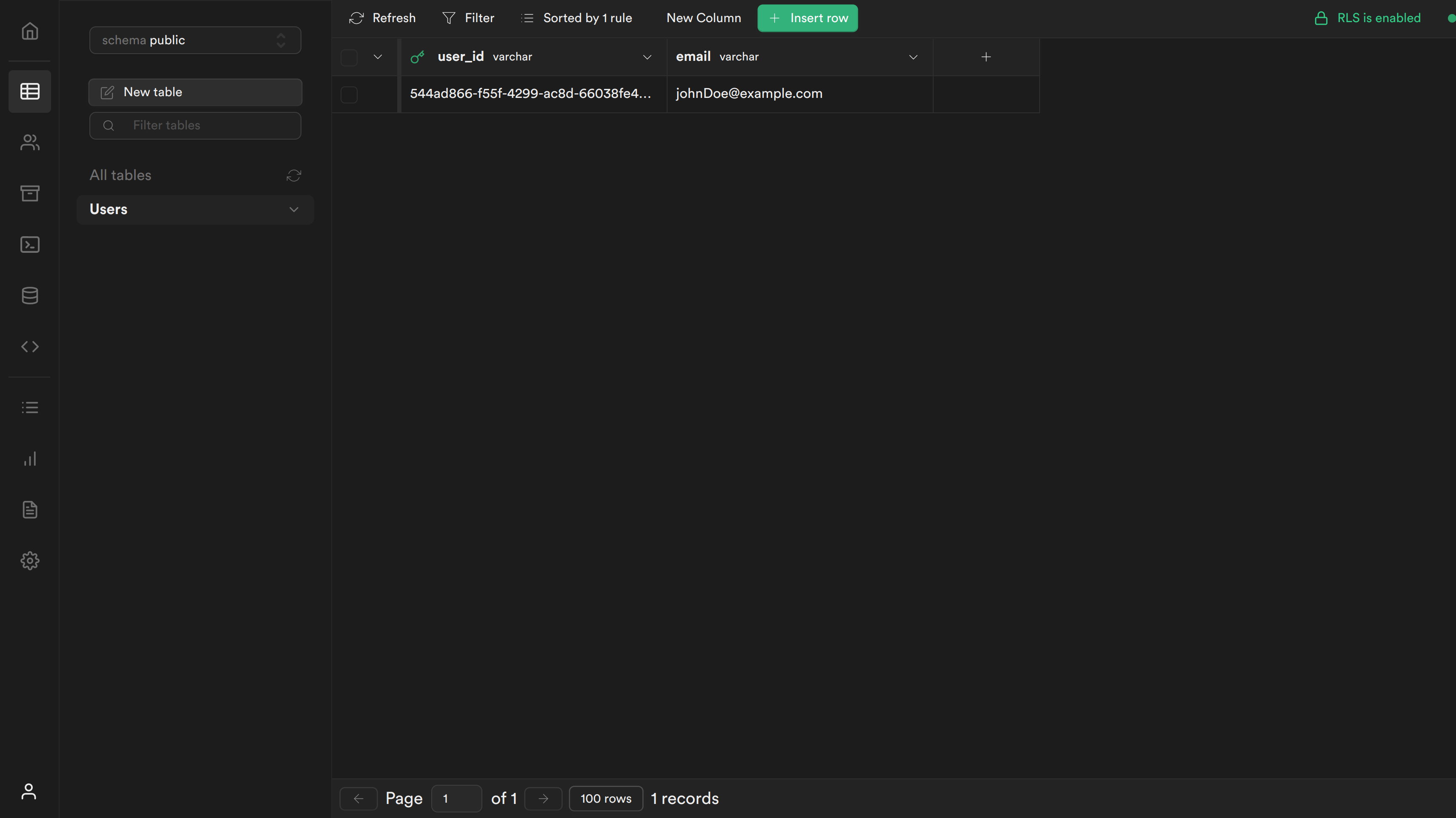Viewport: 1456px width, 818px height.
Task: Open the Storage section
Action: click(29, 194)
